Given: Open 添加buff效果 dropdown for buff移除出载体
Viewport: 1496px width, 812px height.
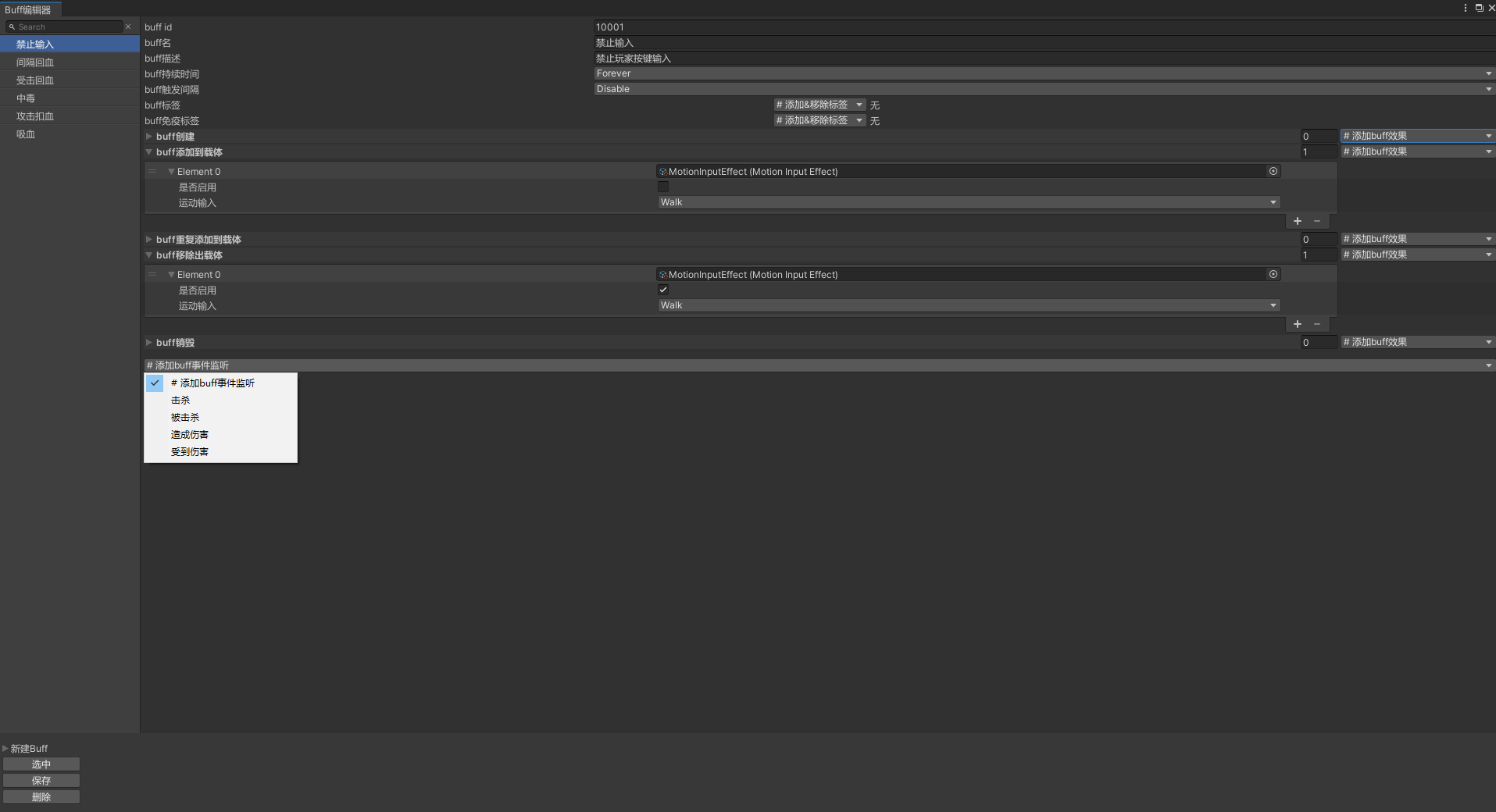Looking at the screenshot, I should coord(1418,255).
